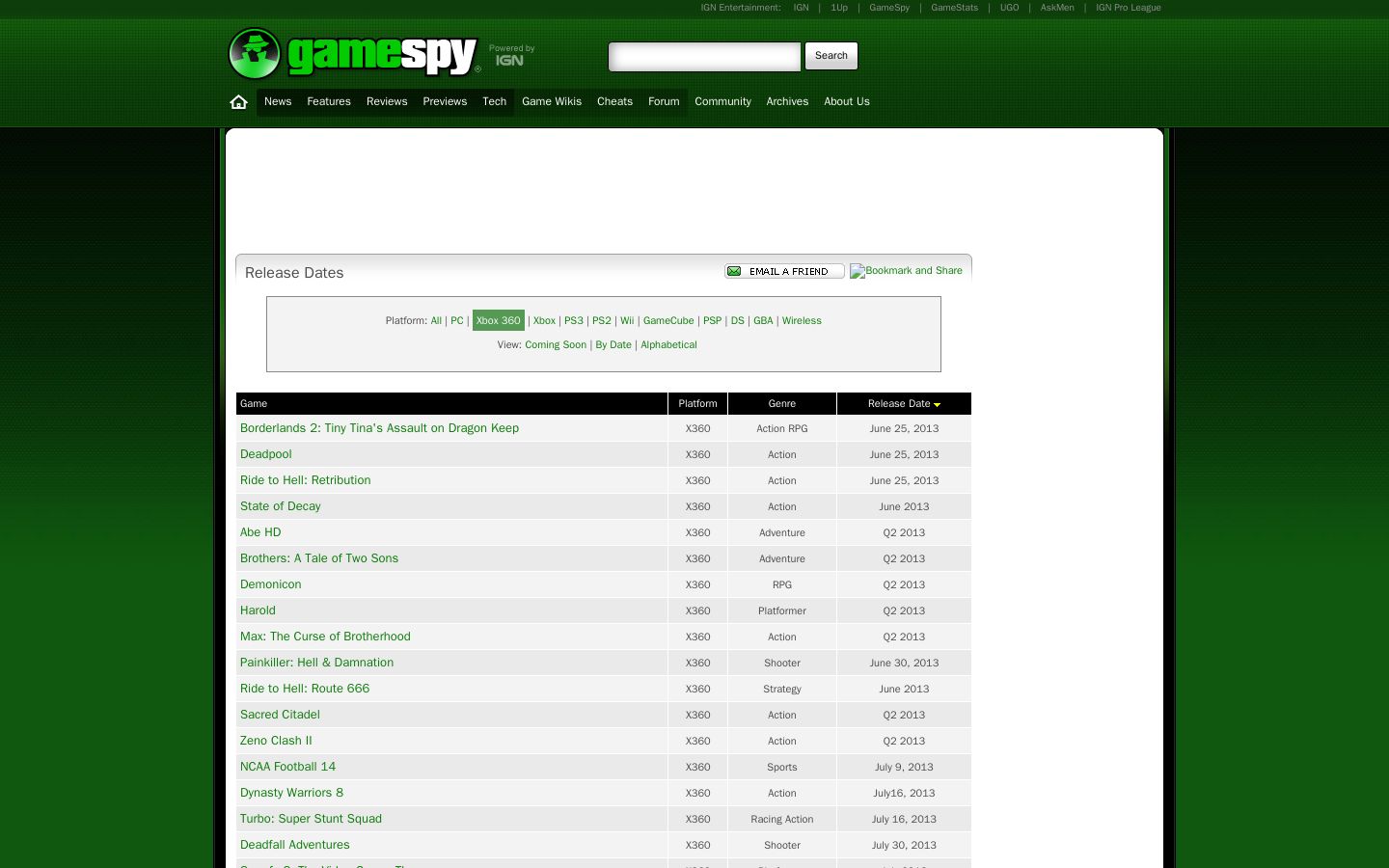This screenshot has width=1389, height=868.
Task: Open the State of Decay page
Action: [281, 506]
